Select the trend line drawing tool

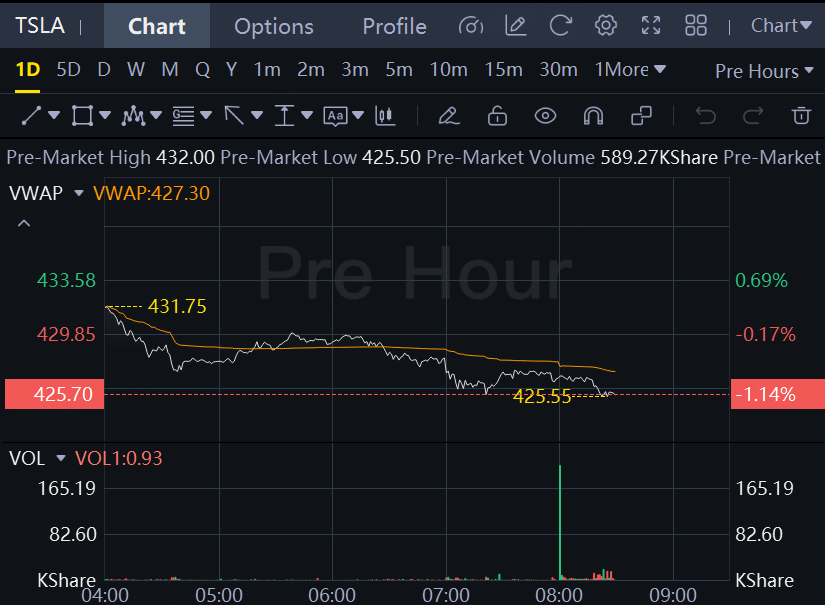31,116
